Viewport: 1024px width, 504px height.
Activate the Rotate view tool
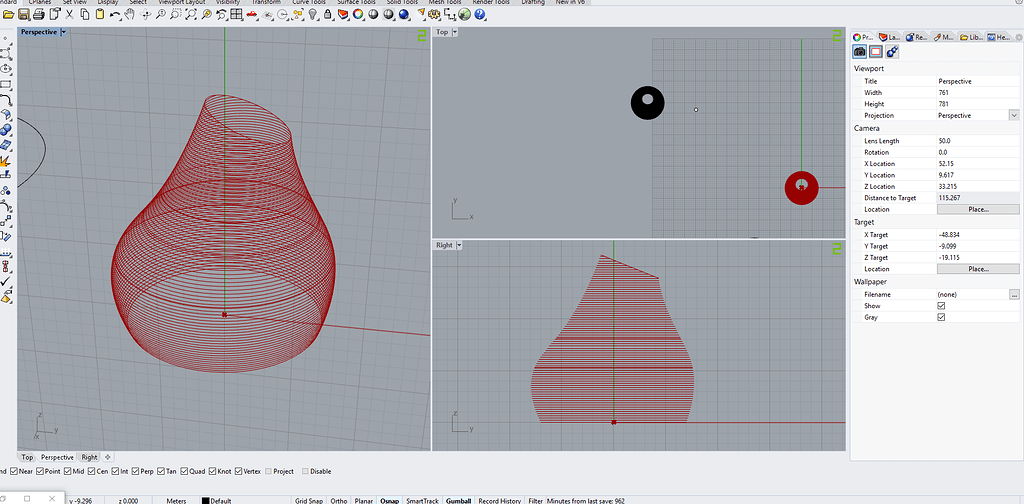pyautogui.click(x=146, y=14)
